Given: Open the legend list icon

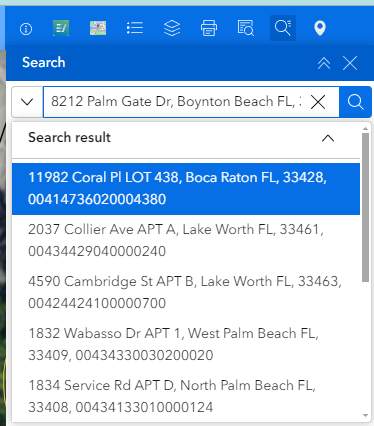Looking at the screenshot, I should point(135,28).
